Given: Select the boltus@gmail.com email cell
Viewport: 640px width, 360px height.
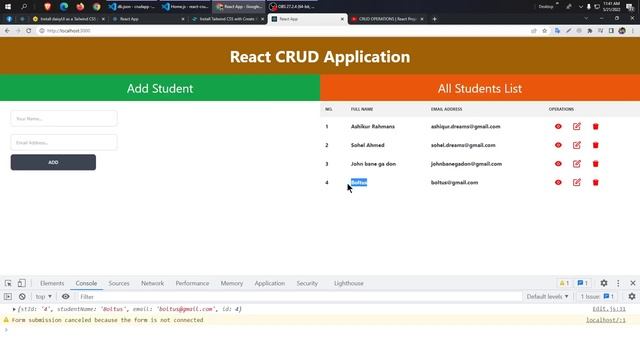Looking at the screenshot, I should (x=454, y=182).
